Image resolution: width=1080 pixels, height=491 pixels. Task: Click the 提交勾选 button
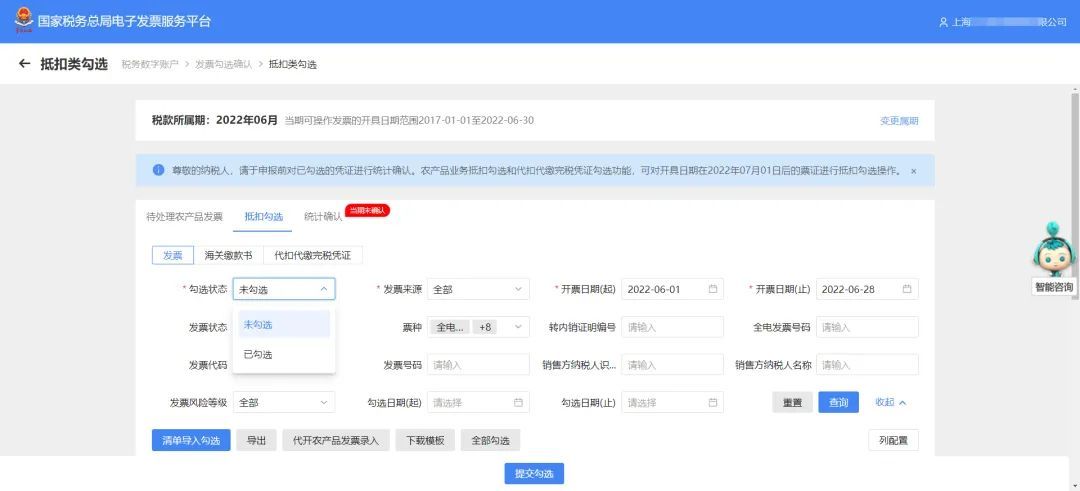(x=534, y=473)
